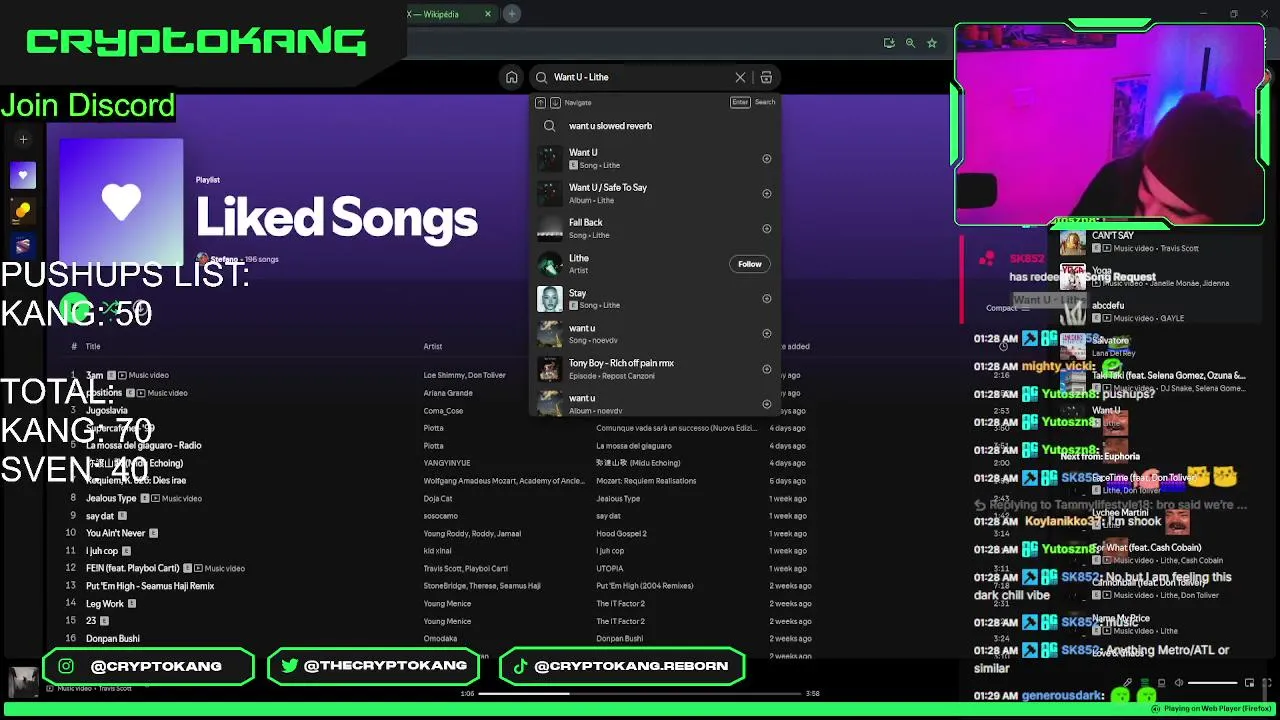Select FEIN (feat. Playboi Carti) track
1280x720 pixels.
(440, 568)
